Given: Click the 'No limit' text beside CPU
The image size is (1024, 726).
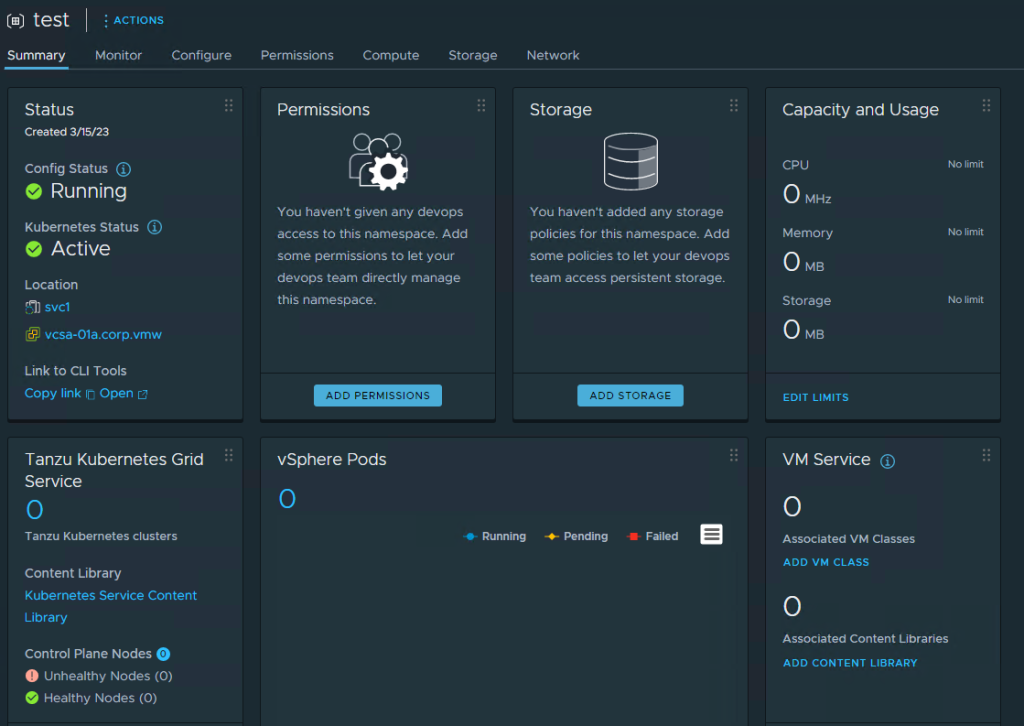Looking at the screenshot, I should 966,165.
